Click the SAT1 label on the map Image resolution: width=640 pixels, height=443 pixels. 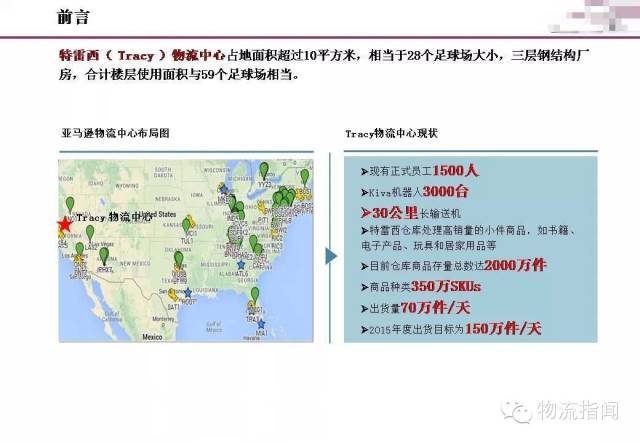(x=173, y=306)
